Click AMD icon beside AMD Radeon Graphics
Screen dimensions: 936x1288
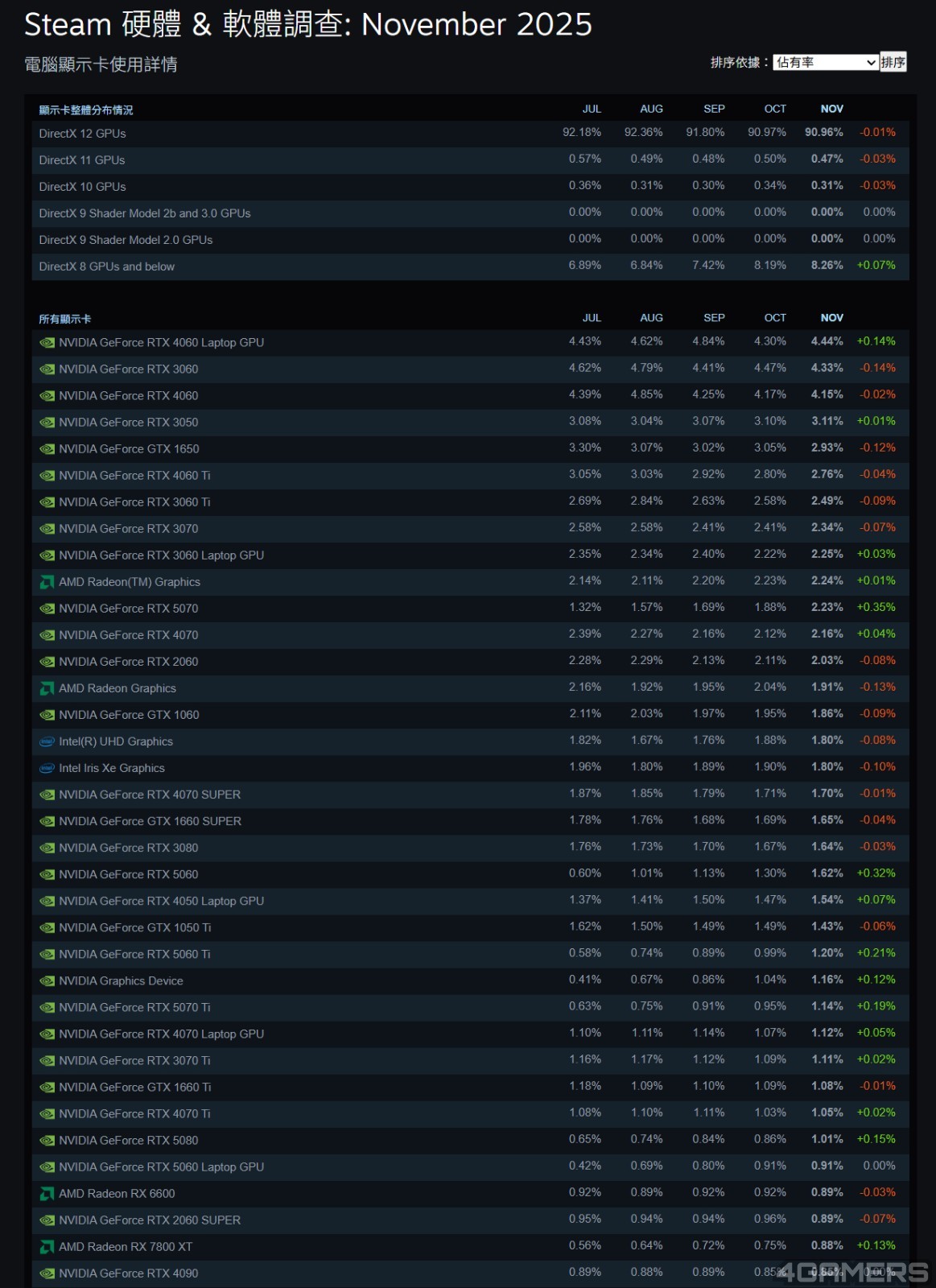pos(47,688)
